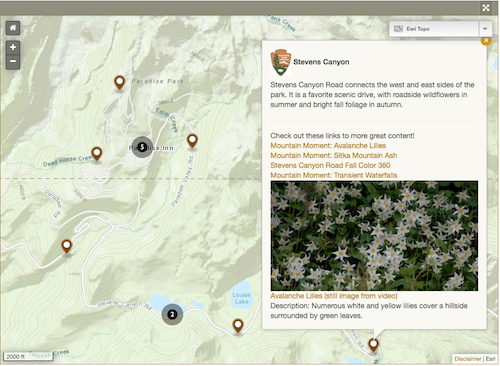Close the Stevens Canyon popup
500x366 pixels.
[x=486, y=41]
